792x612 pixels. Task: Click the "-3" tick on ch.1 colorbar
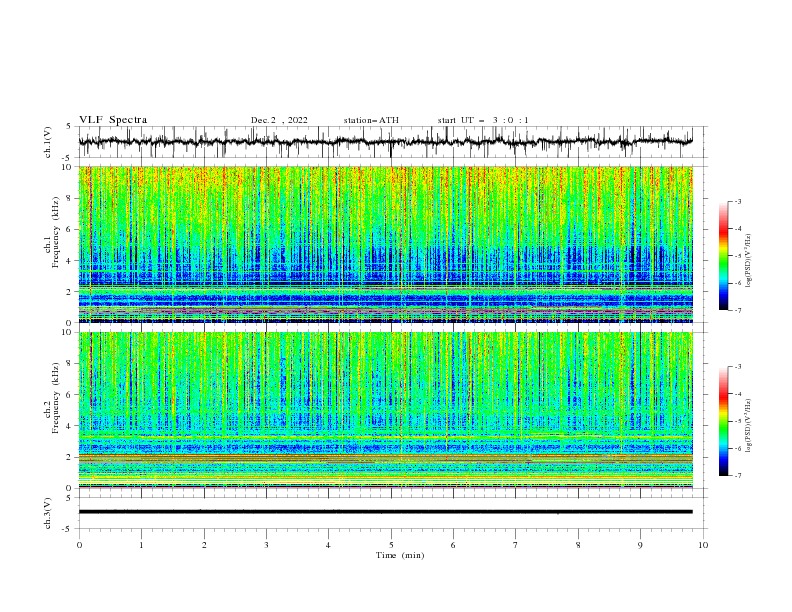click(738, 201)
